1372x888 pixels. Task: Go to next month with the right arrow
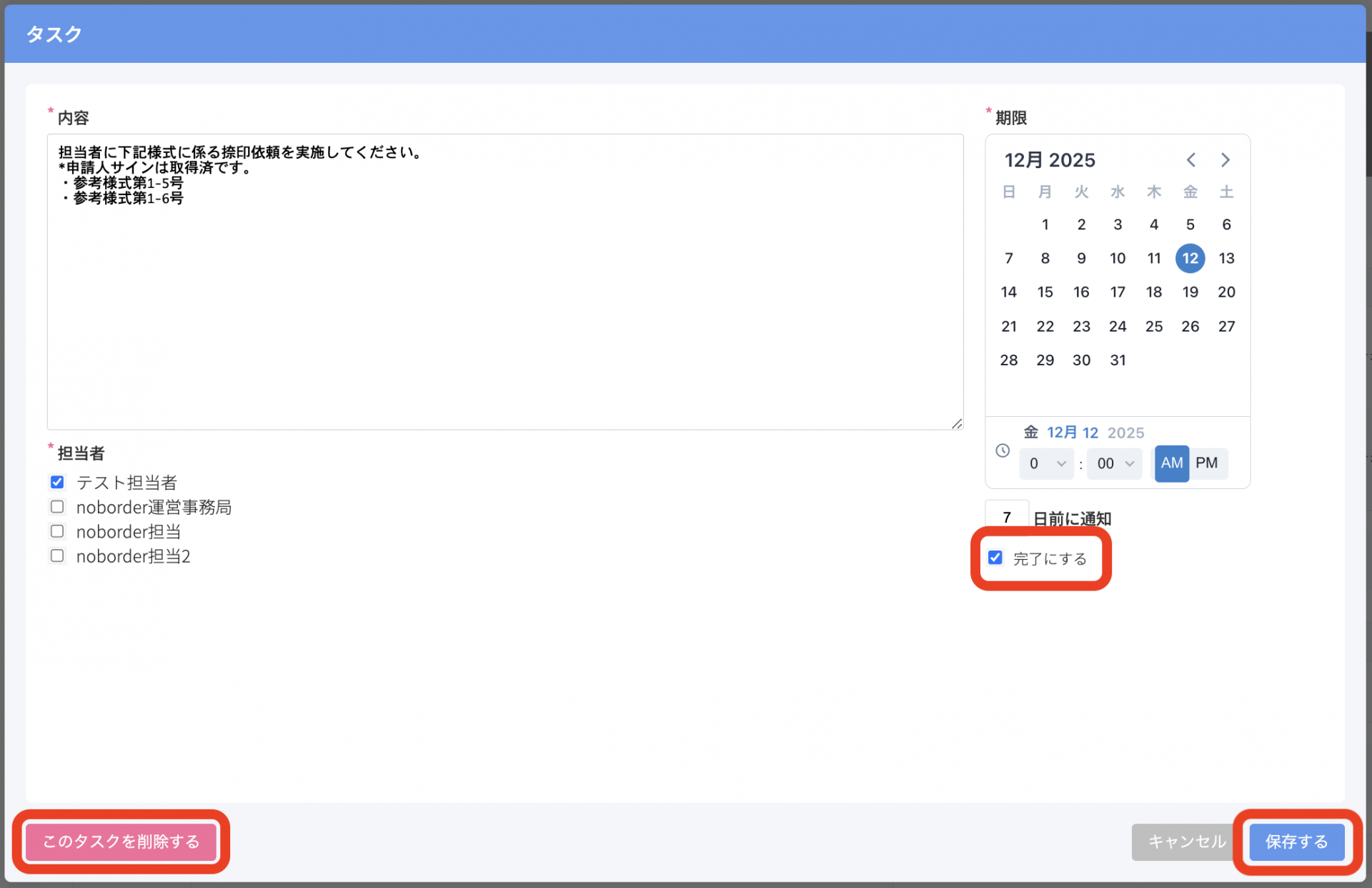1225,159
